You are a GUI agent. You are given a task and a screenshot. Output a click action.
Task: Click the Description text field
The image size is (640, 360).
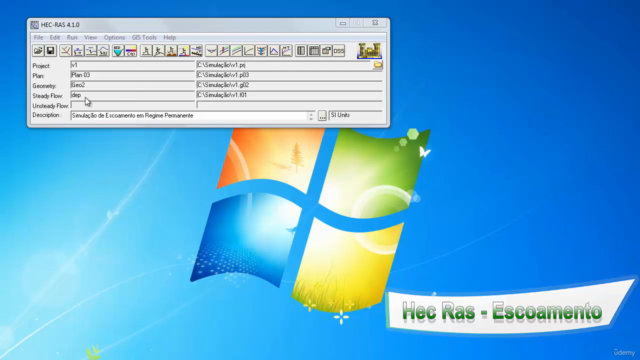point(189,116)
